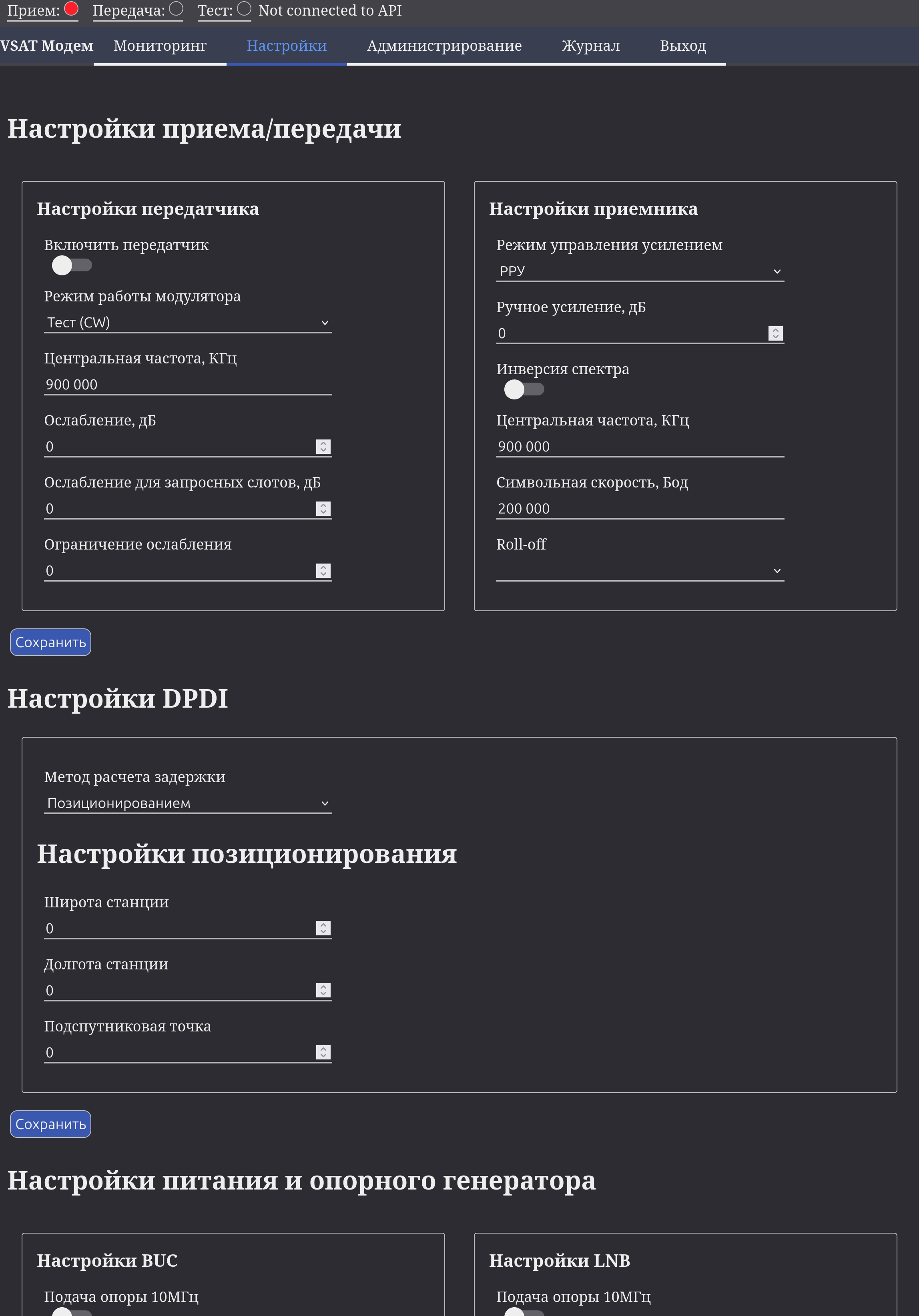919x1316 pixels.
Task: Click the Передача status indicator circle
Action: coord(177,8)
